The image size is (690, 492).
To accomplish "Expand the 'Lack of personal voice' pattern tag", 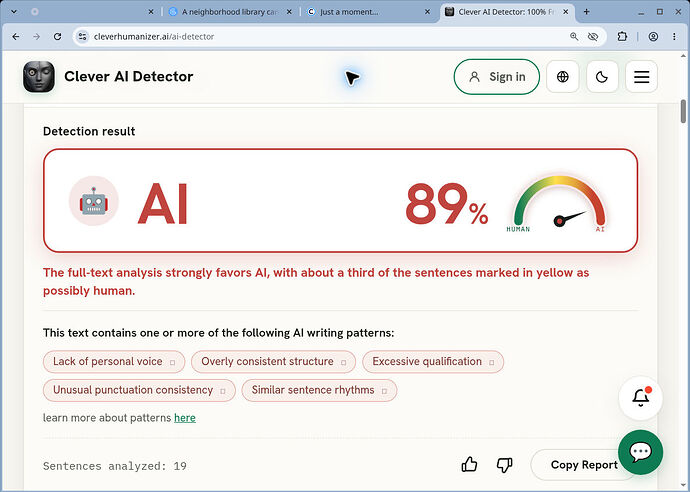I will [114, 362].
